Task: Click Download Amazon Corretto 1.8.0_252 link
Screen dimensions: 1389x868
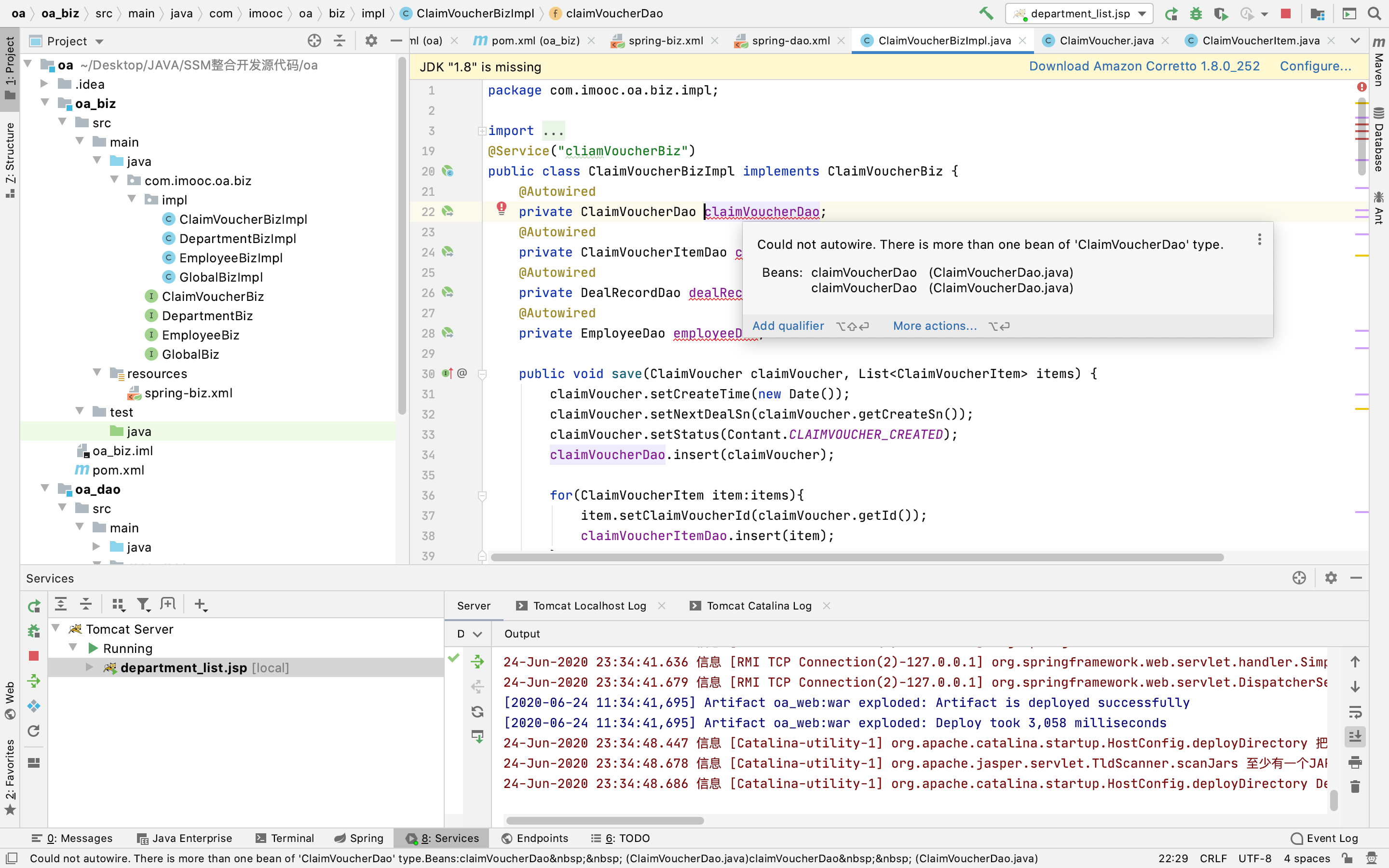Action: pyautogui.click(x=1144, y=67)
